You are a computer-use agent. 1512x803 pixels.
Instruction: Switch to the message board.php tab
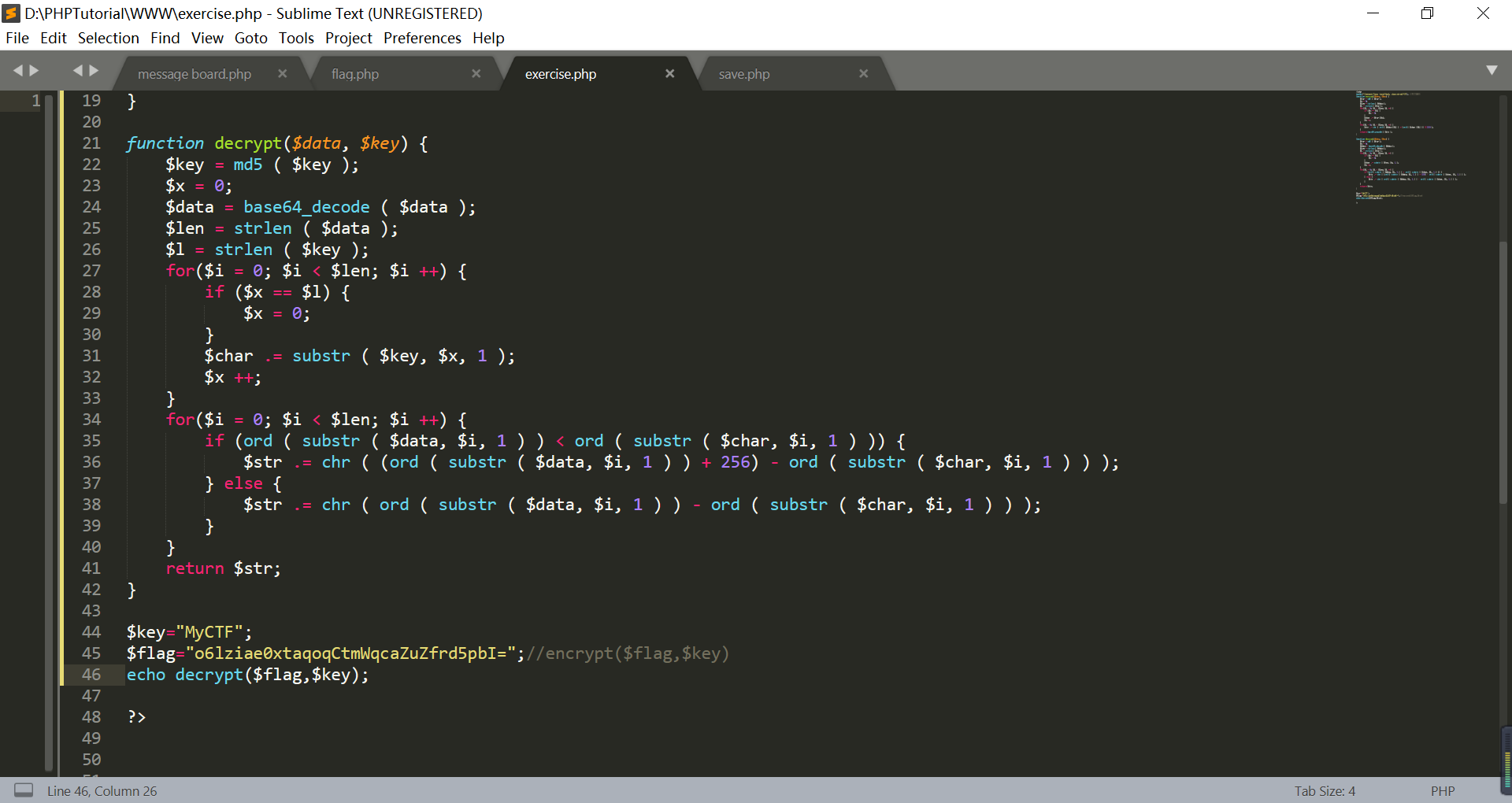pos(195,74)
